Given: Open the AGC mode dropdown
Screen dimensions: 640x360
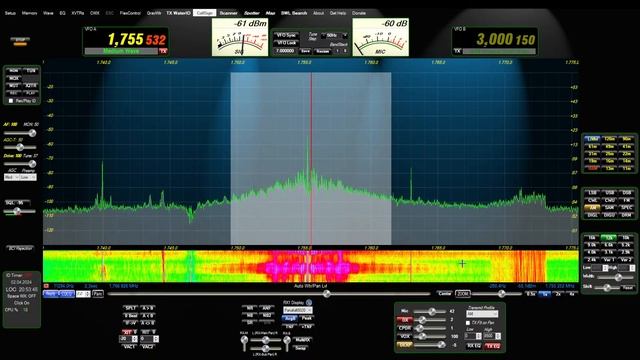Looking at the screenshot, I should (x=11, y=177).
